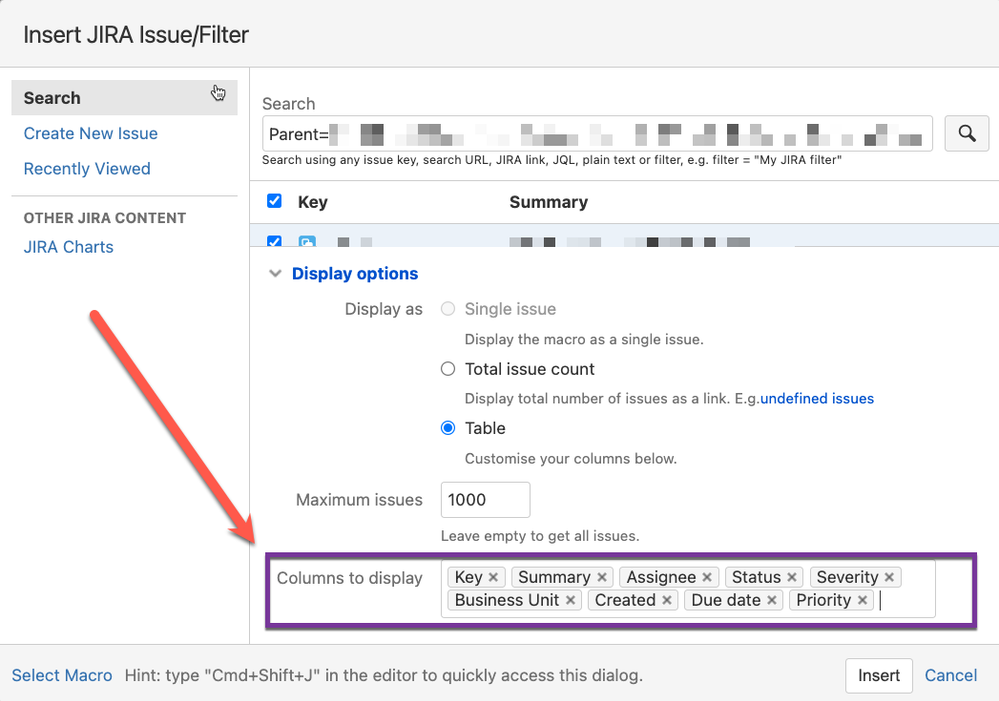Click the Assignee column tag label
The image size is (999, 701).
pos(661,577)
